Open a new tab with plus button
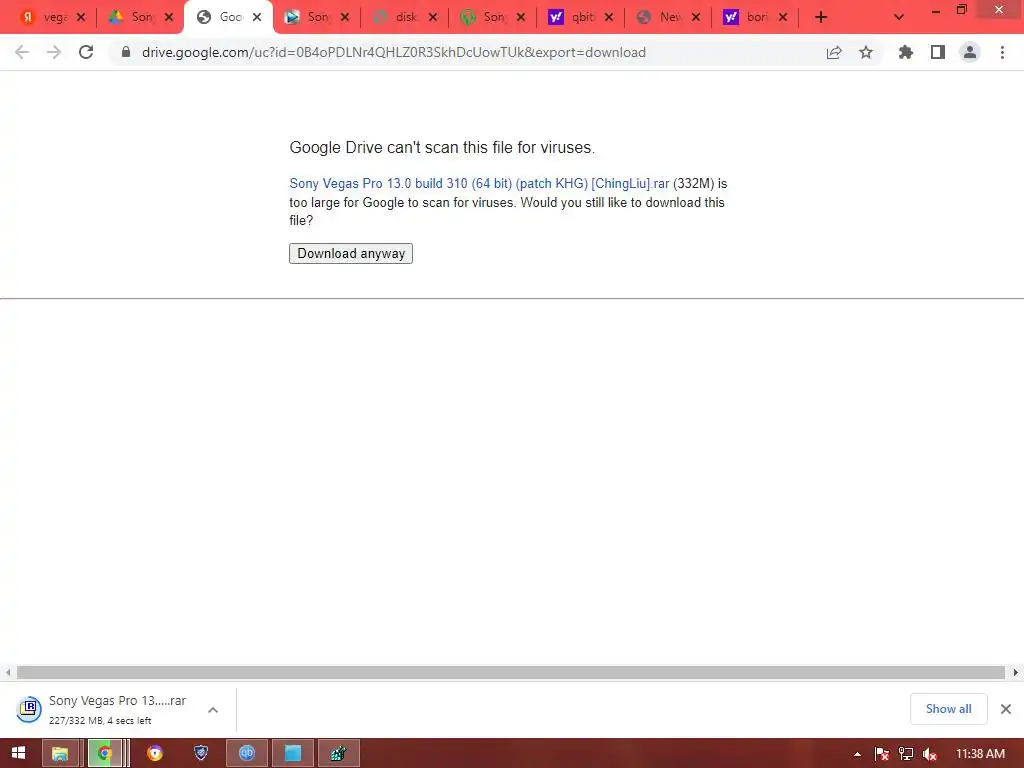The height and width of the screenshot is (768, 1024). 821,17
